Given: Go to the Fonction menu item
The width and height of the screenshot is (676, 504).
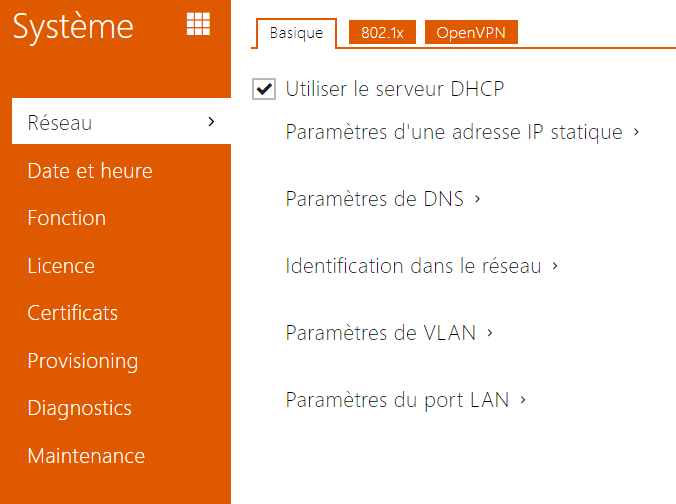Looking at the screenshot, I should click(x=67, y=218).
